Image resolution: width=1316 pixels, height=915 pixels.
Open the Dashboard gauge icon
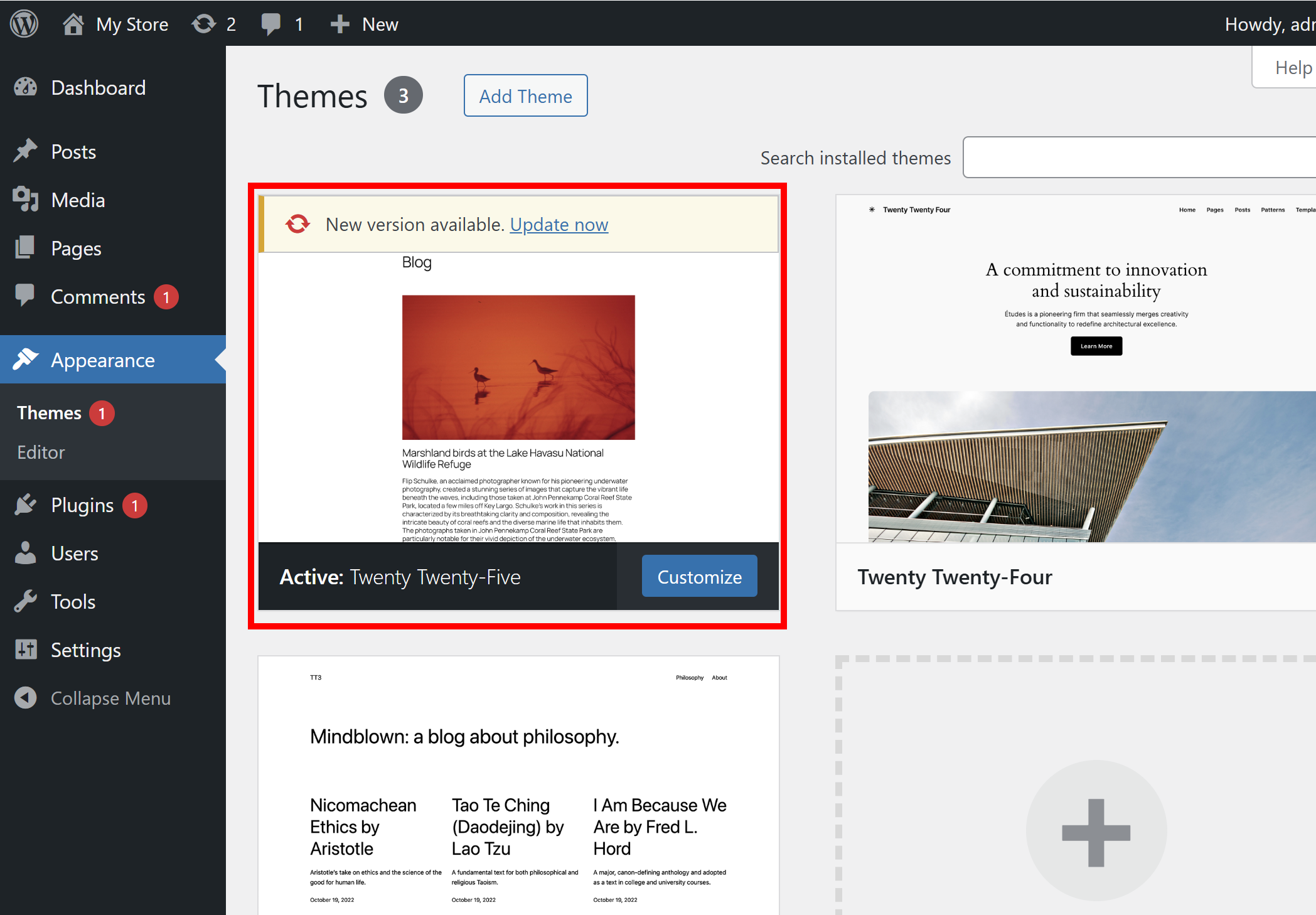click(x=26, y=87)
